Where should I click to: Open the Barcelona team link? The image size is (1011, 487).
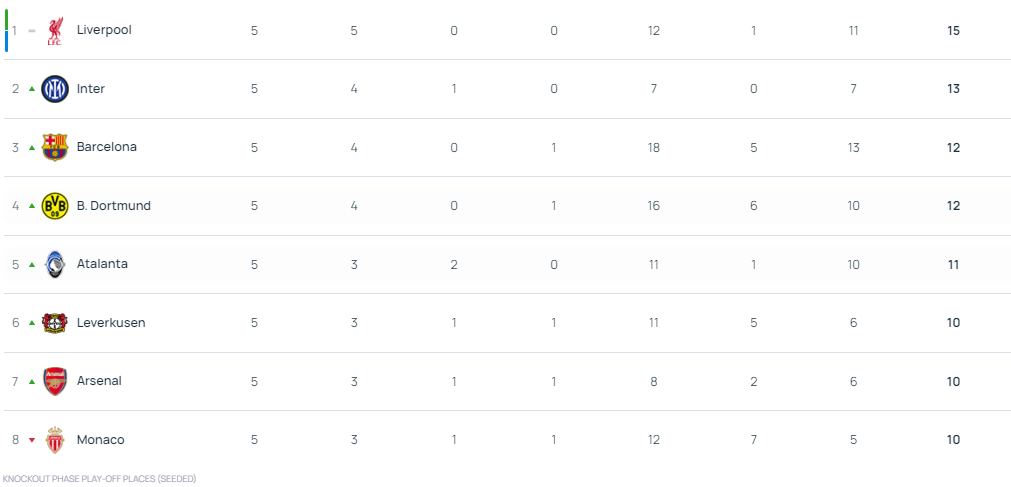click(x=106, y=146)
